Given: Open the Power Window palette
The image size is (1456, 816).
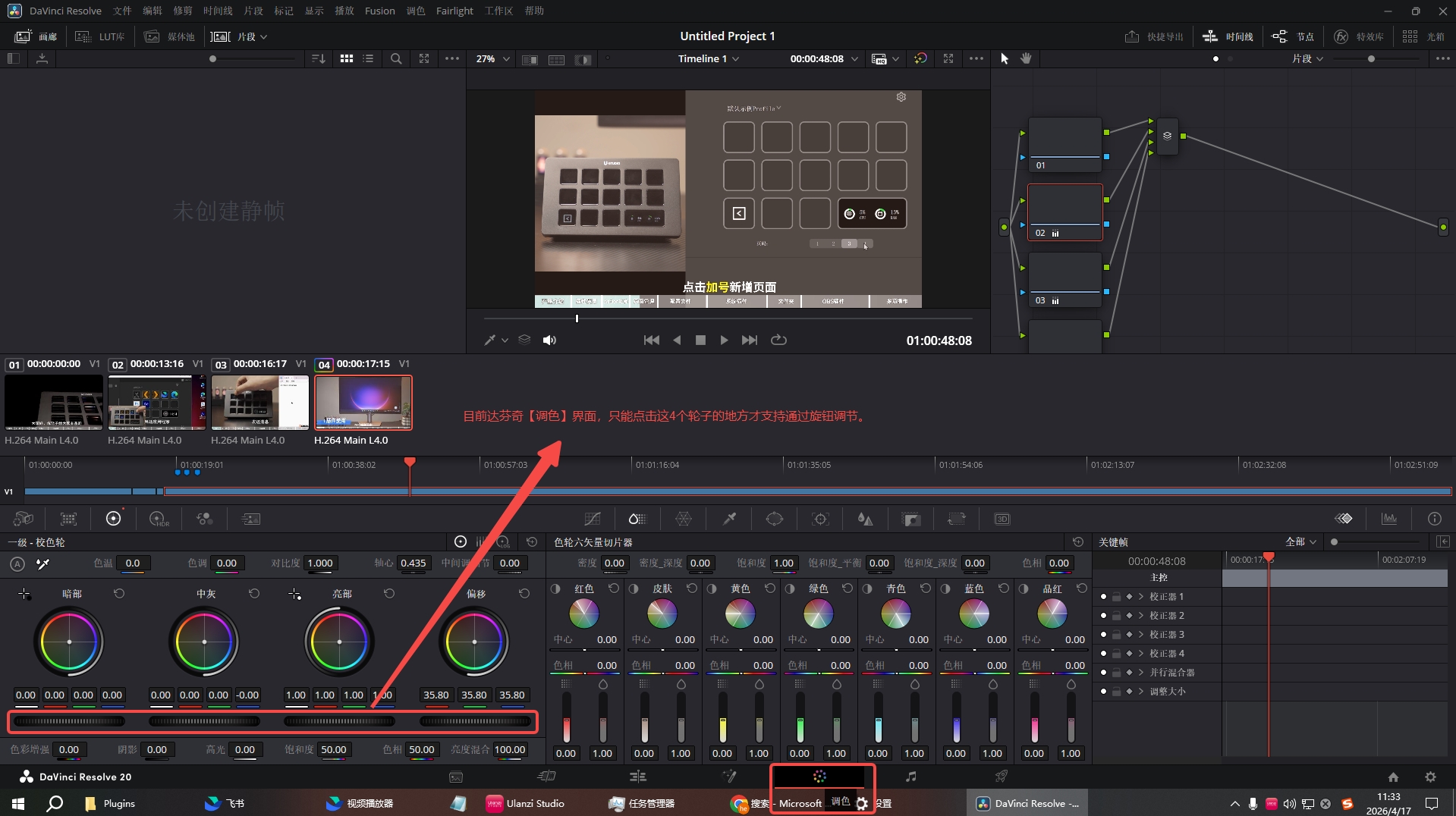Looking at the screenshot, I should [775, 519].
